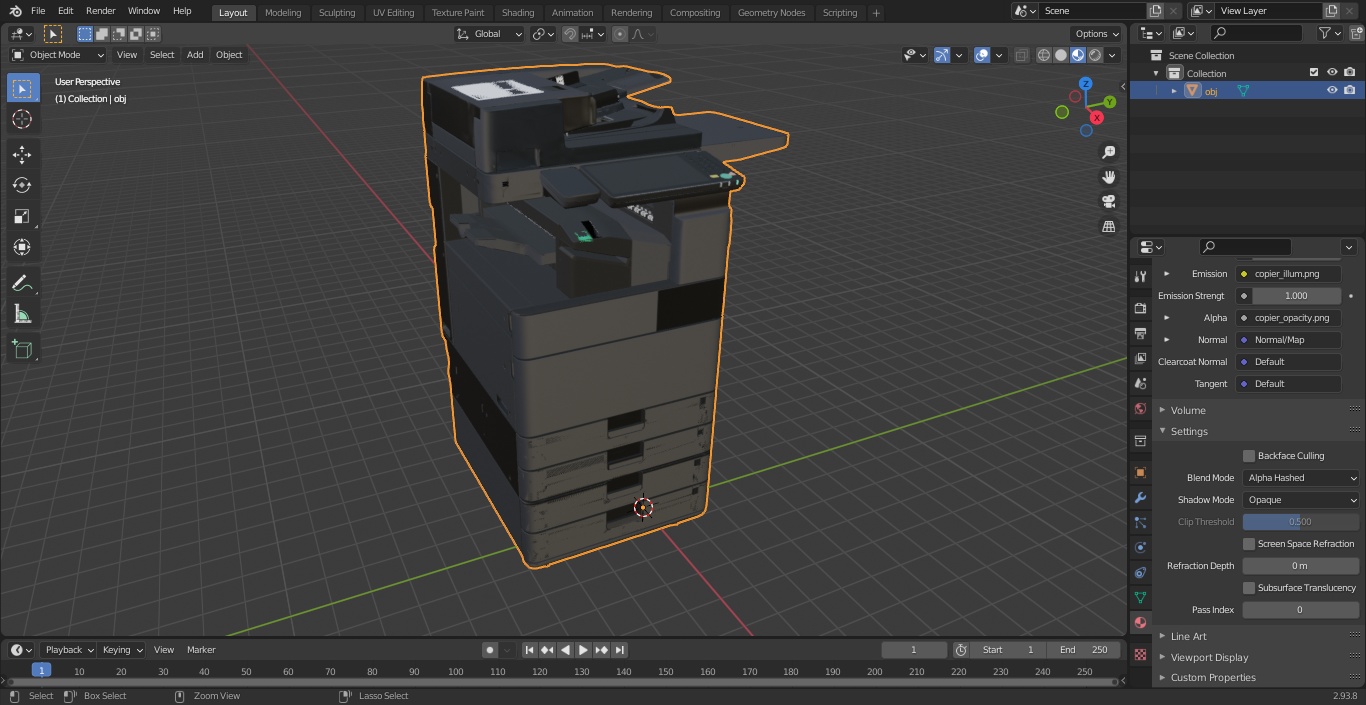Play the animation forward
The height and width of the screenshot is (705, 1366).
coord(583,650)
